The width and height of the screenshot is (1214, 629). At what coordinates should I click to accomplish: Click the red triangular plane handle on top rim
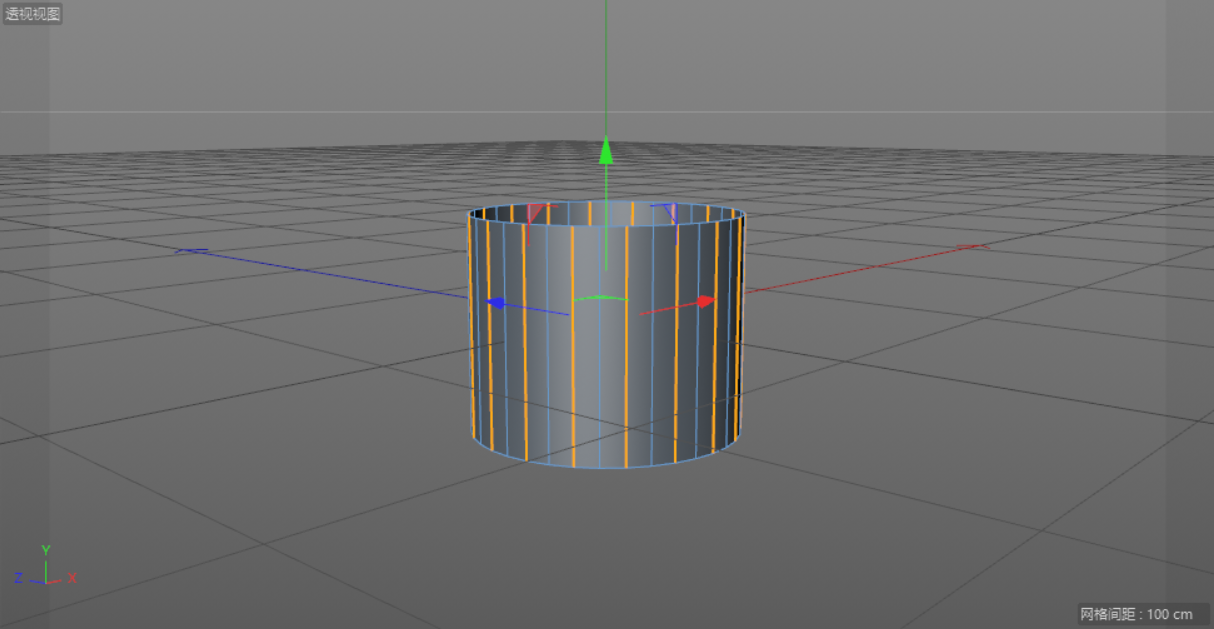coord(536,212)
